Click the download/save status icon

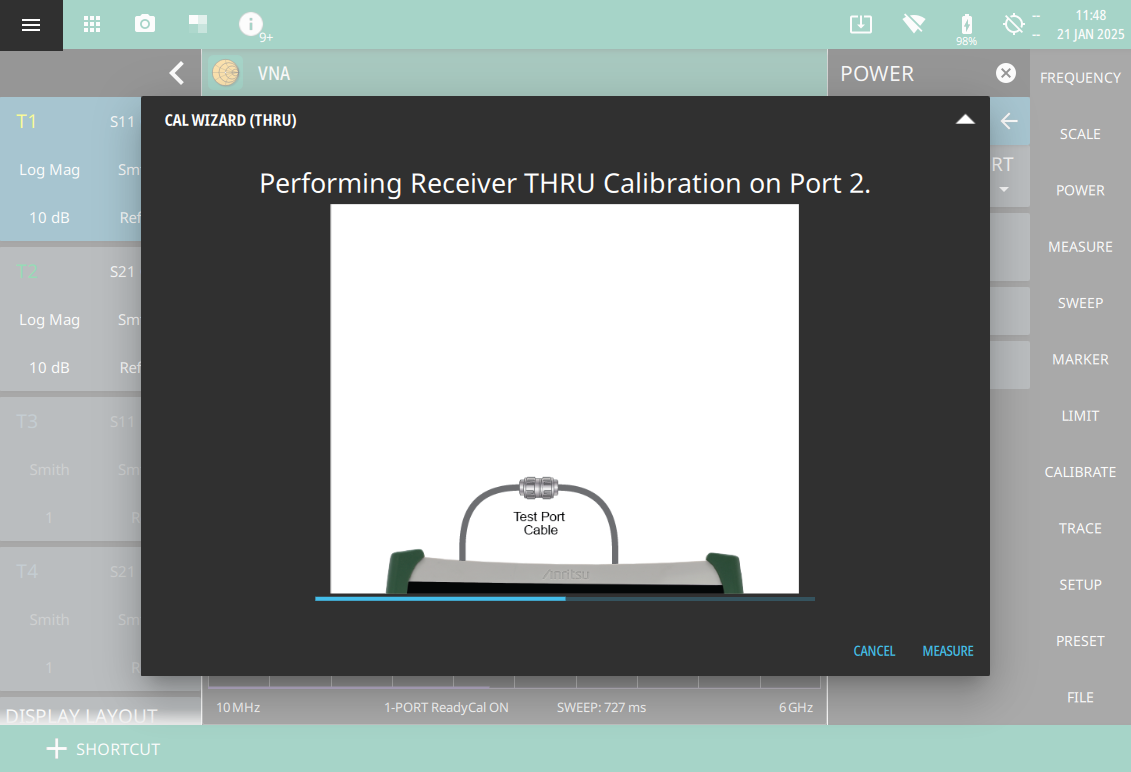click(860, 25)
